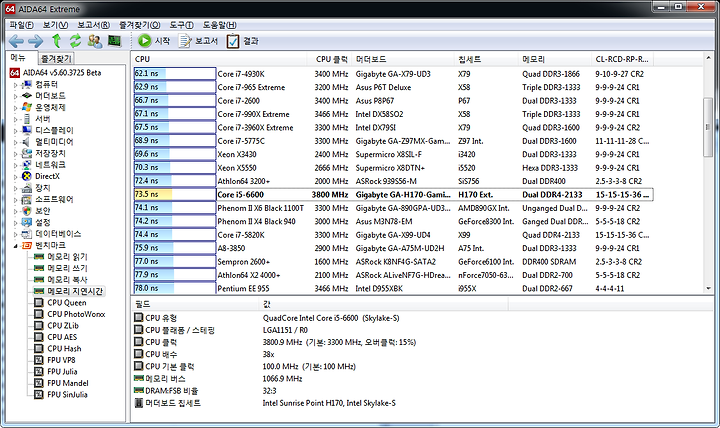
Task: Open the 도움말(H) menu
Action: pyautogui.click(x=219, y=25)
